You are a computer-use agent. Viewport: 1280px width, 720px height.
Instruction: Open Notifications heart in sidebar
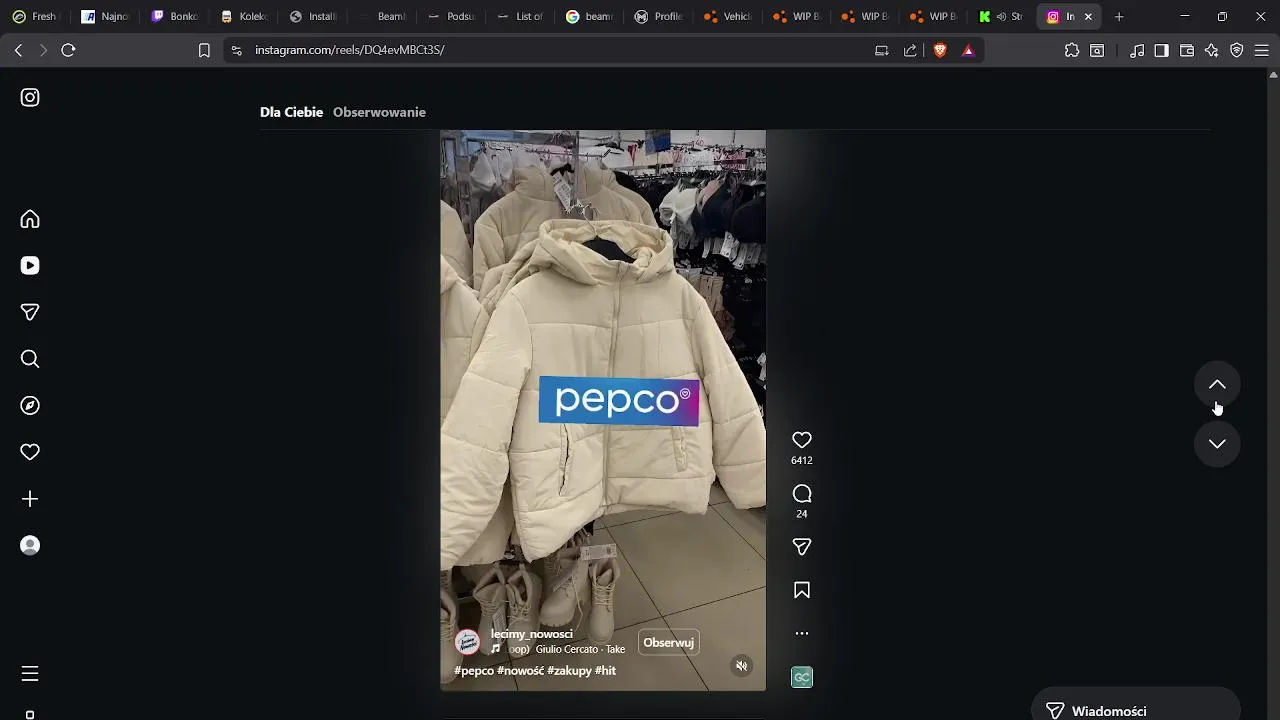[30, 452]
